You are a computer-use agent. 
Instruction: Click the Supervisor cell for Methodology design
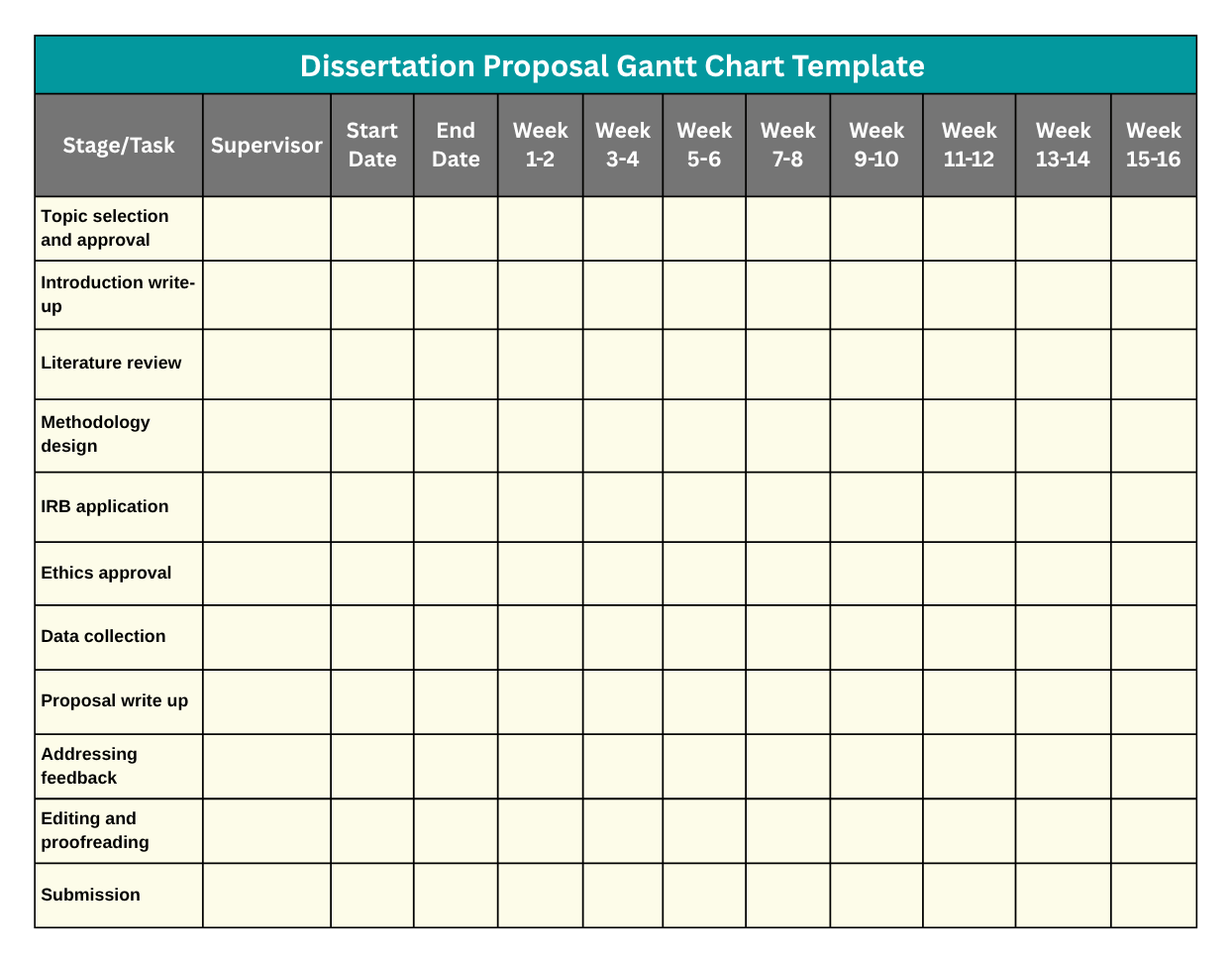pos(266,435)
